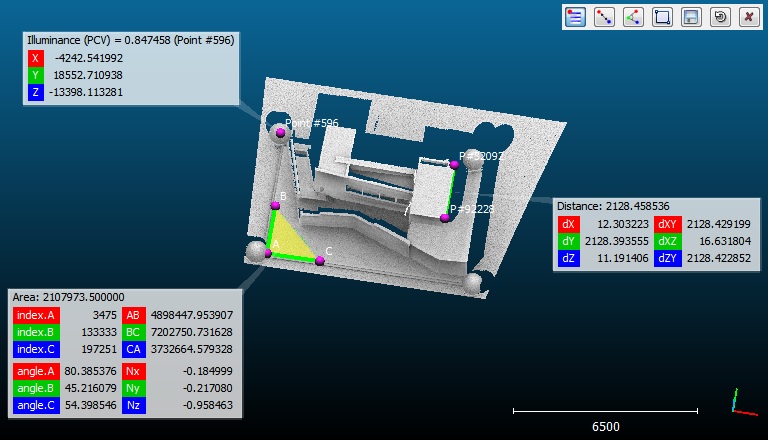Screen dimensions: 768x440
Task: Click the index.C value 197251
Action: (x=98, y=349)
